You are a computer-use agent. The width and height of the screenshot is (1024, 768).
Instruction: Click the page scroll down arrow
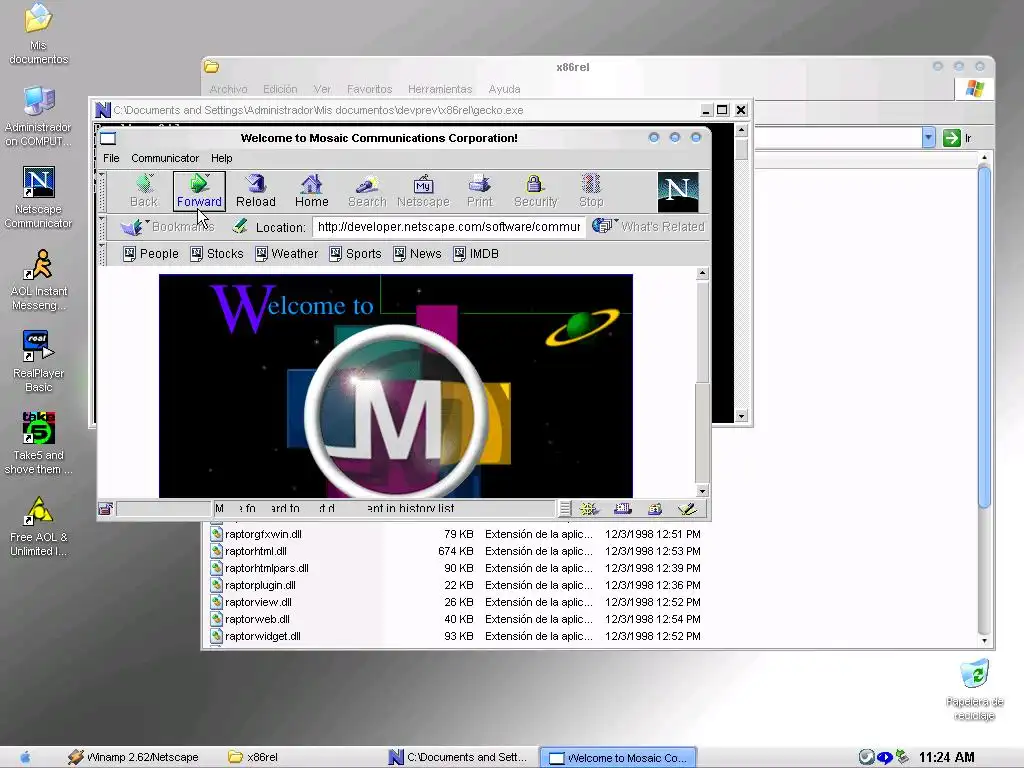pos(702,490)
